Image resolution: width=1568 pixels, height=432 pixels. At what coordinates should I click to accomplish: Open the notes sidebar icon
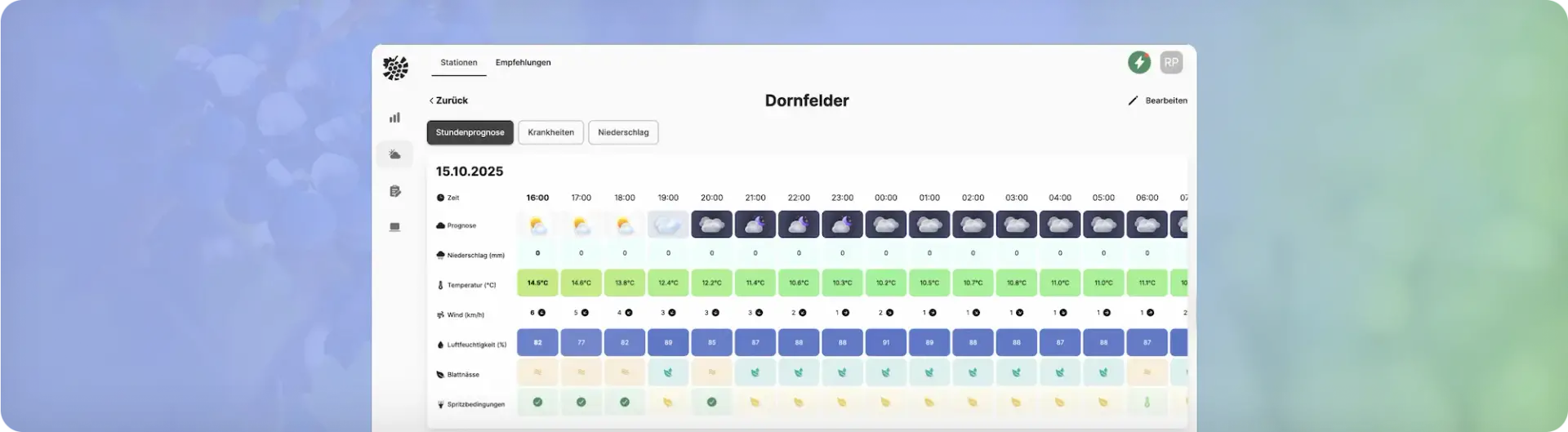[x=395, y=191]
